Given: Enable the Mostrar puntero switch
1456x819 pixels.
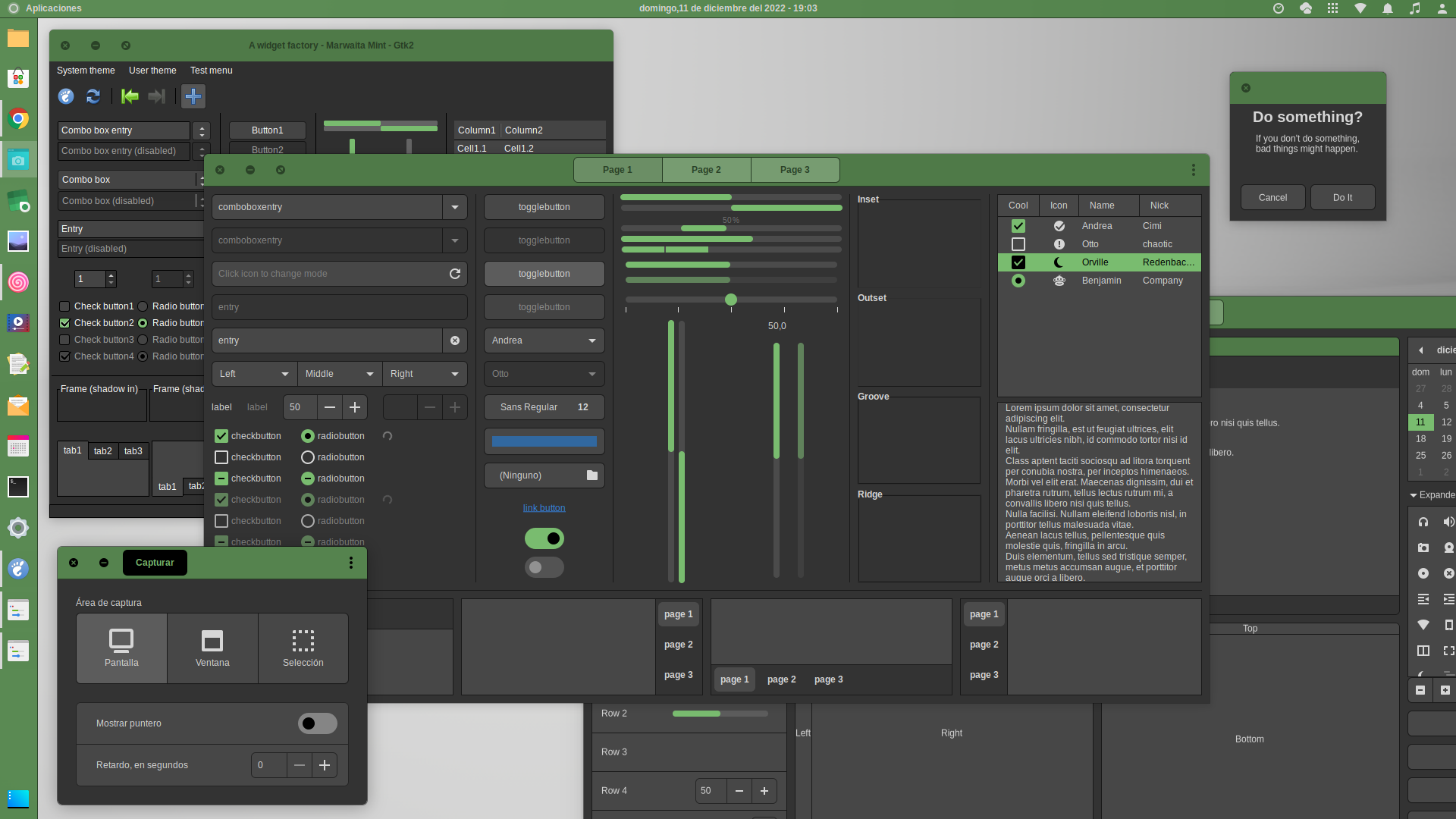Looking at the screenshot, I should (x=317, y=723).
